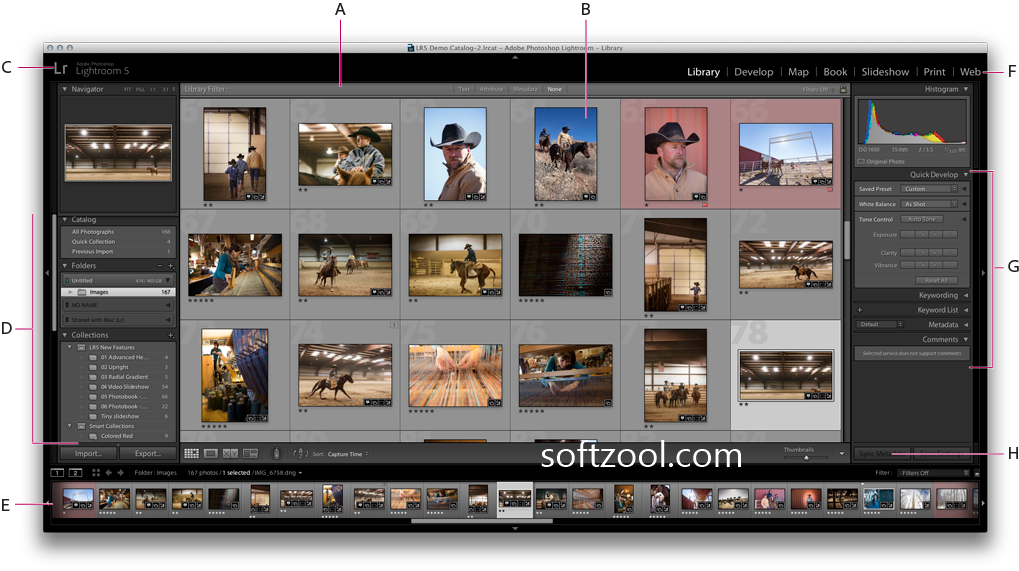Click the single-step increase Exposure arrow
This screenshot has width=1019, height=571.
pyautogui.click(x=935, y=235)
